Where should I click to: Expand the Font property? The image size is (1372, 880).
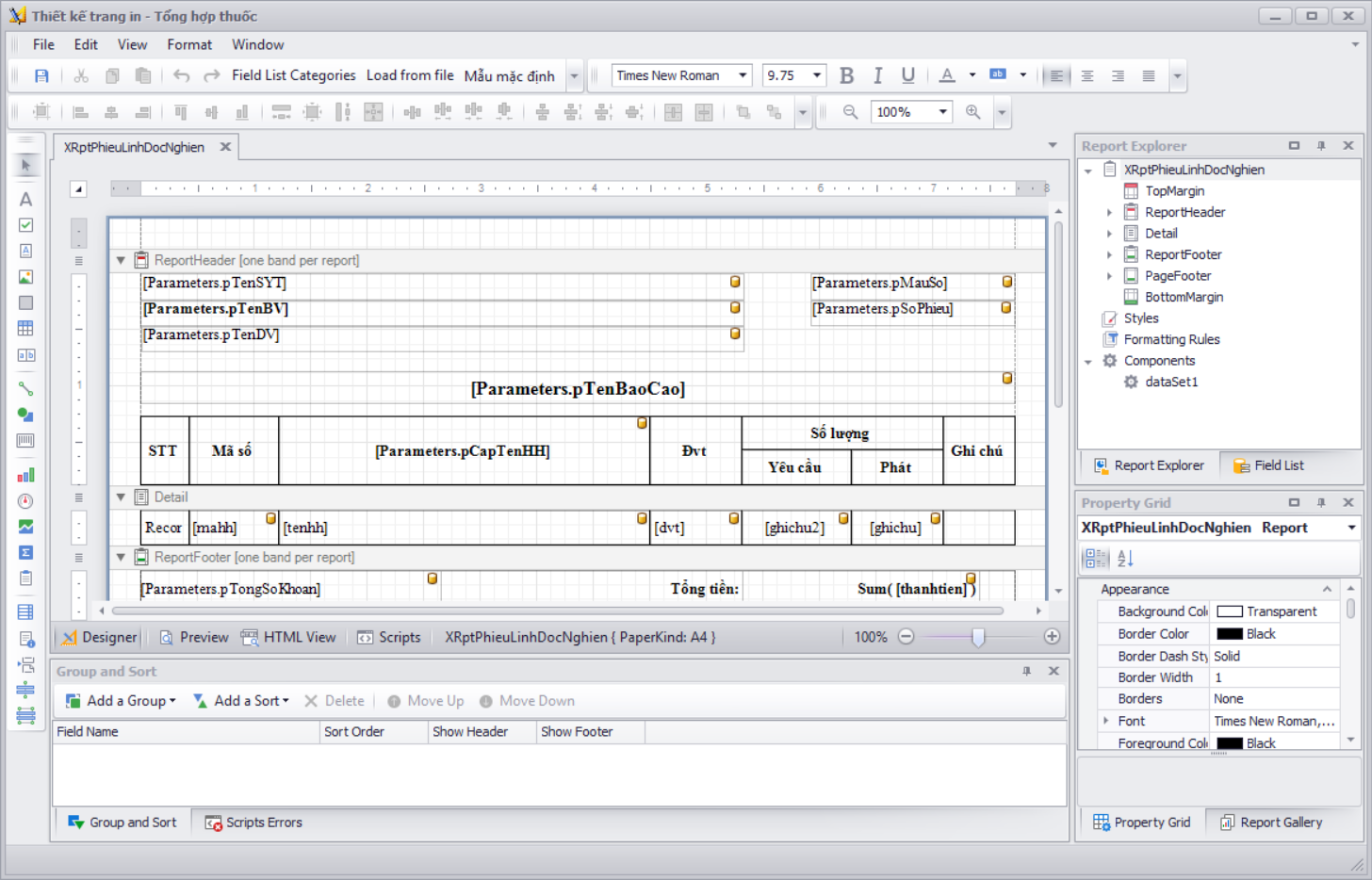coord(1105,721)
